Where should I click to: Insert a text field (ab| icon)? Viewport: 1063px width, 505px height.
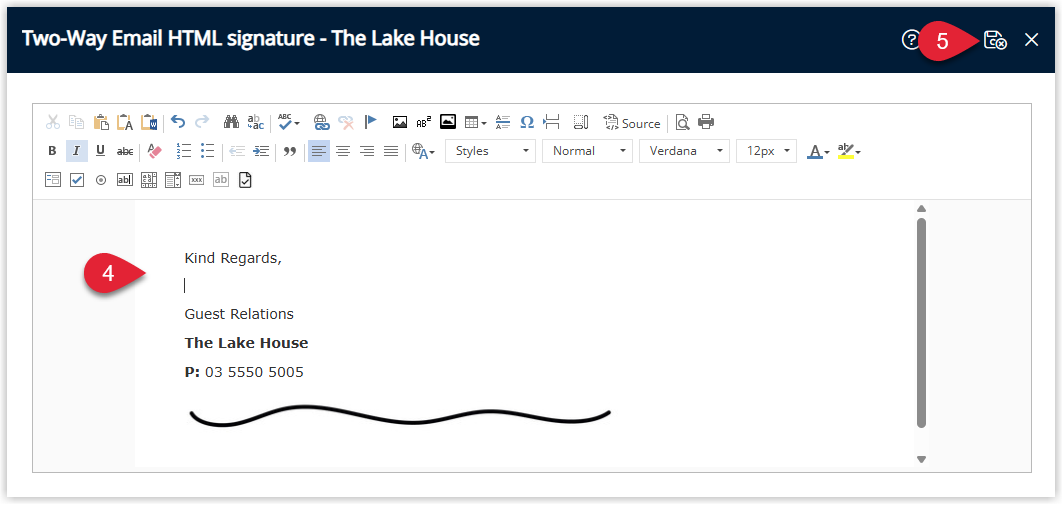(125, 180)
